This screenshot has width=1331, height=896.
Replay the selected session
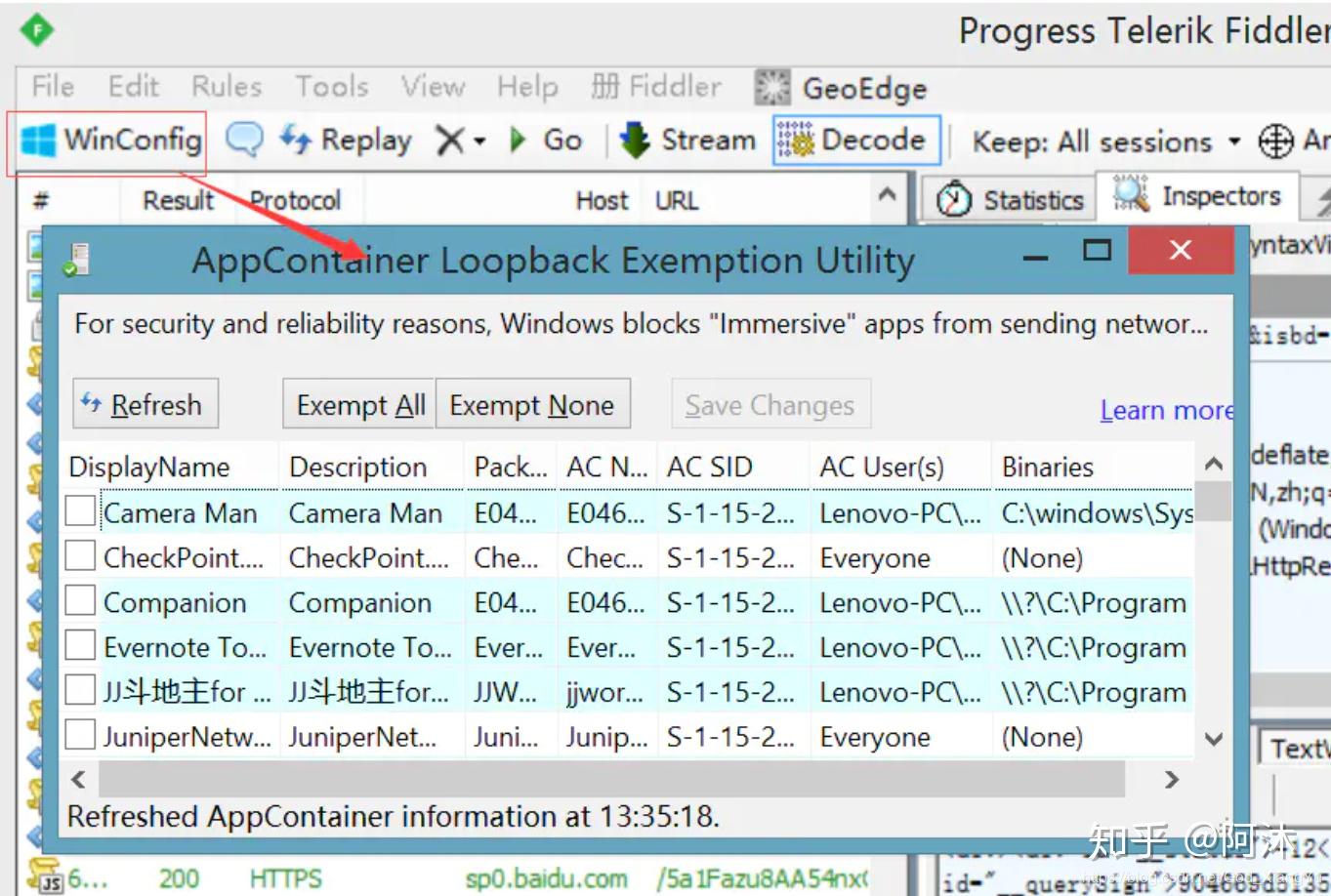(346, 141)
